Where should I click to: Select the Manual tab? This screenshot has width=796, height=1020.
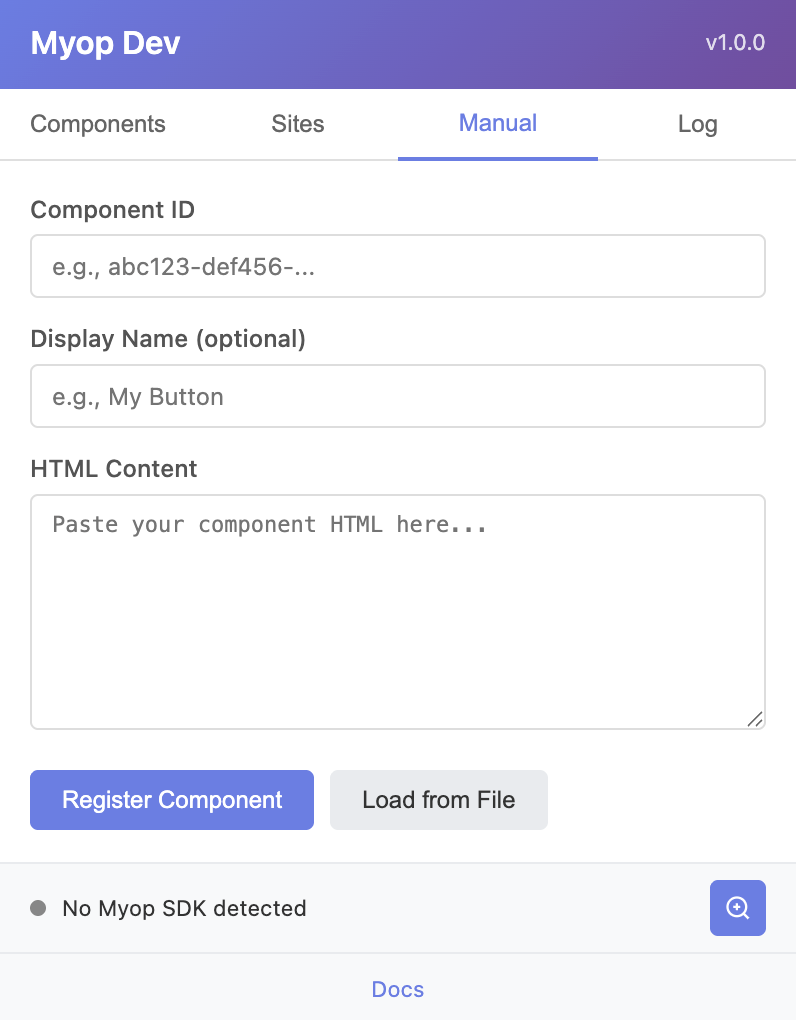tap(497, 124)
